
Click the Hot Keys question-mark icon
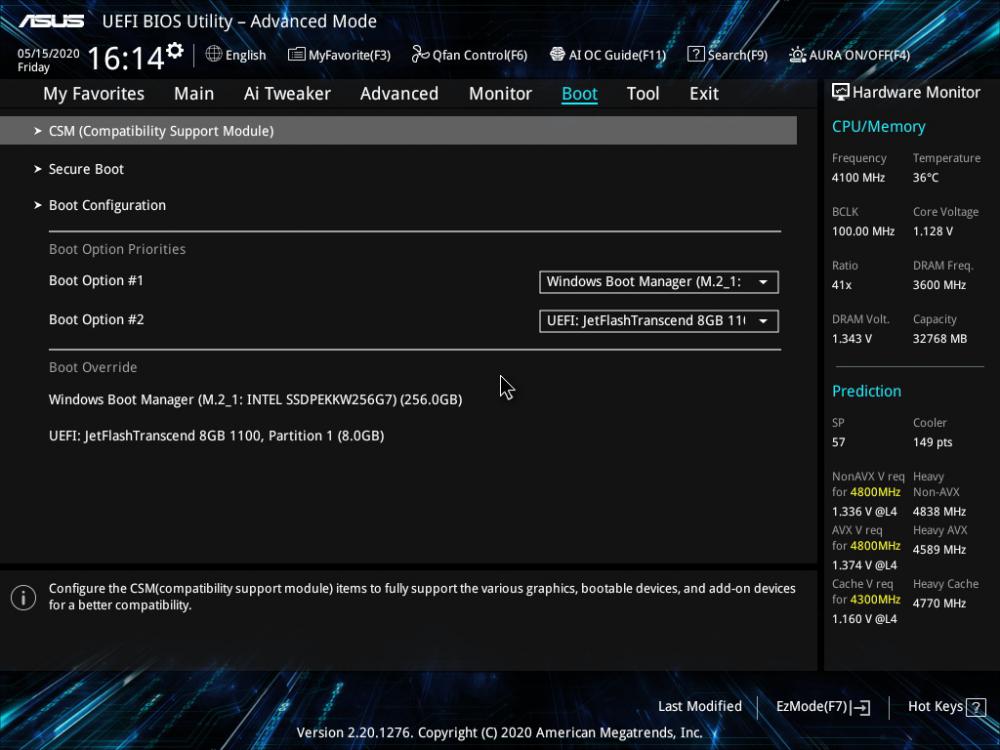[x=976, y=707]
